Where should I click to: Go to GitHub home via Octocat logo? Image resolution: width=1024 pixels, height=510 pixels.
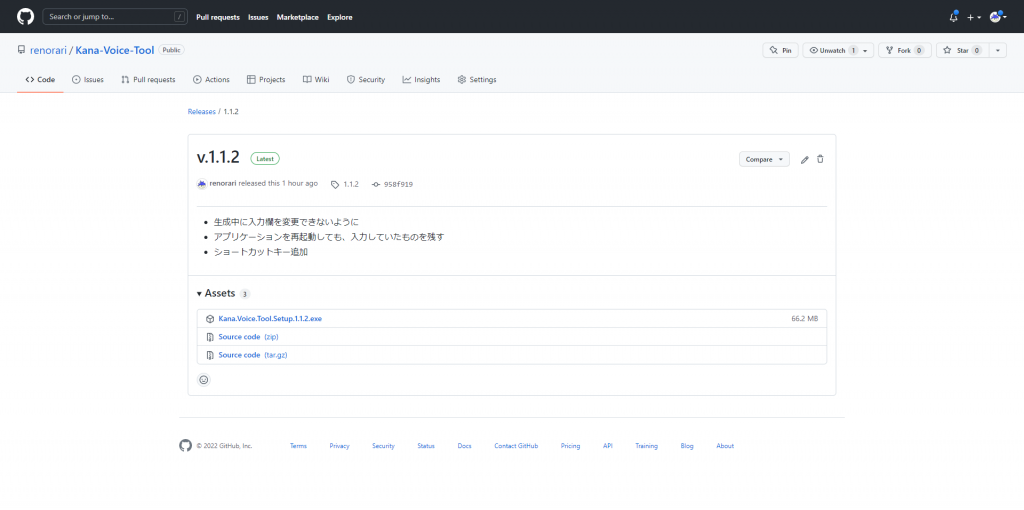click(x=25, y=16)
